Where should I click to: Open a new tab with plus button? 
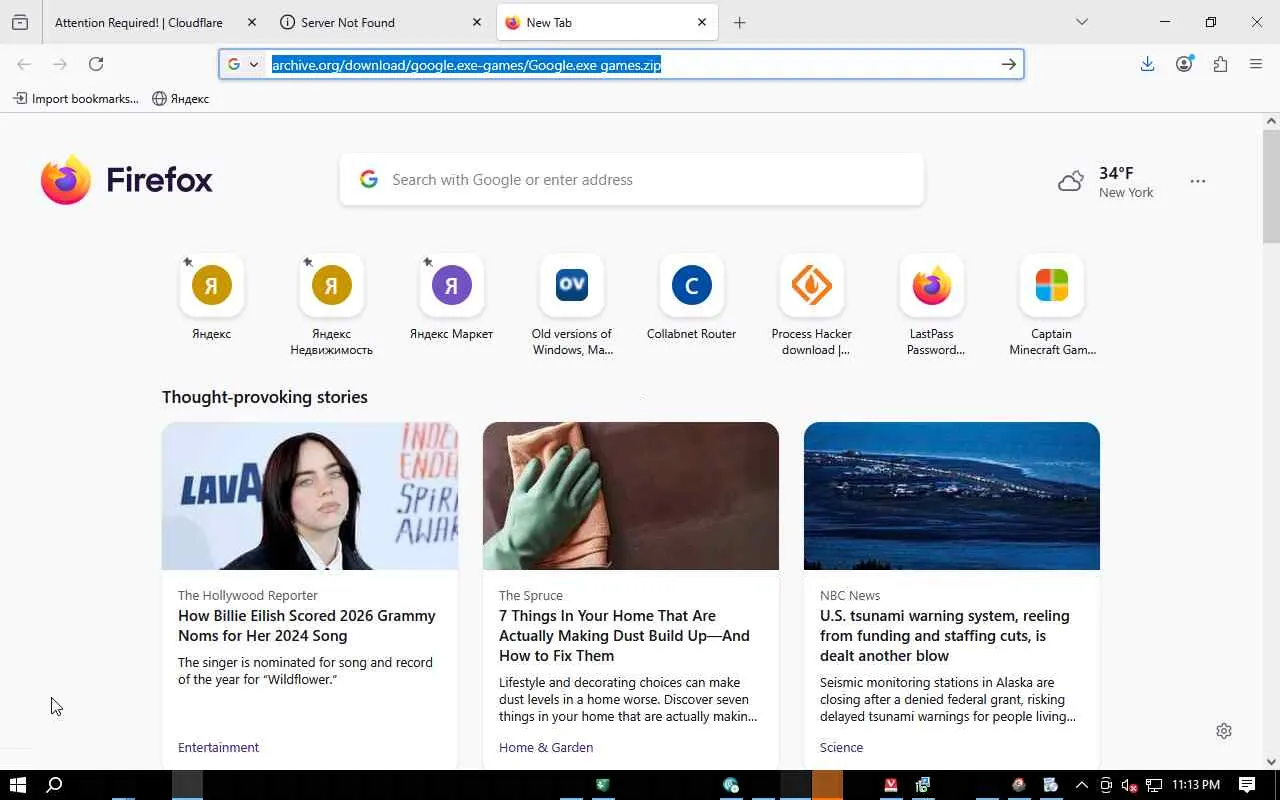[x=740, y=22]
